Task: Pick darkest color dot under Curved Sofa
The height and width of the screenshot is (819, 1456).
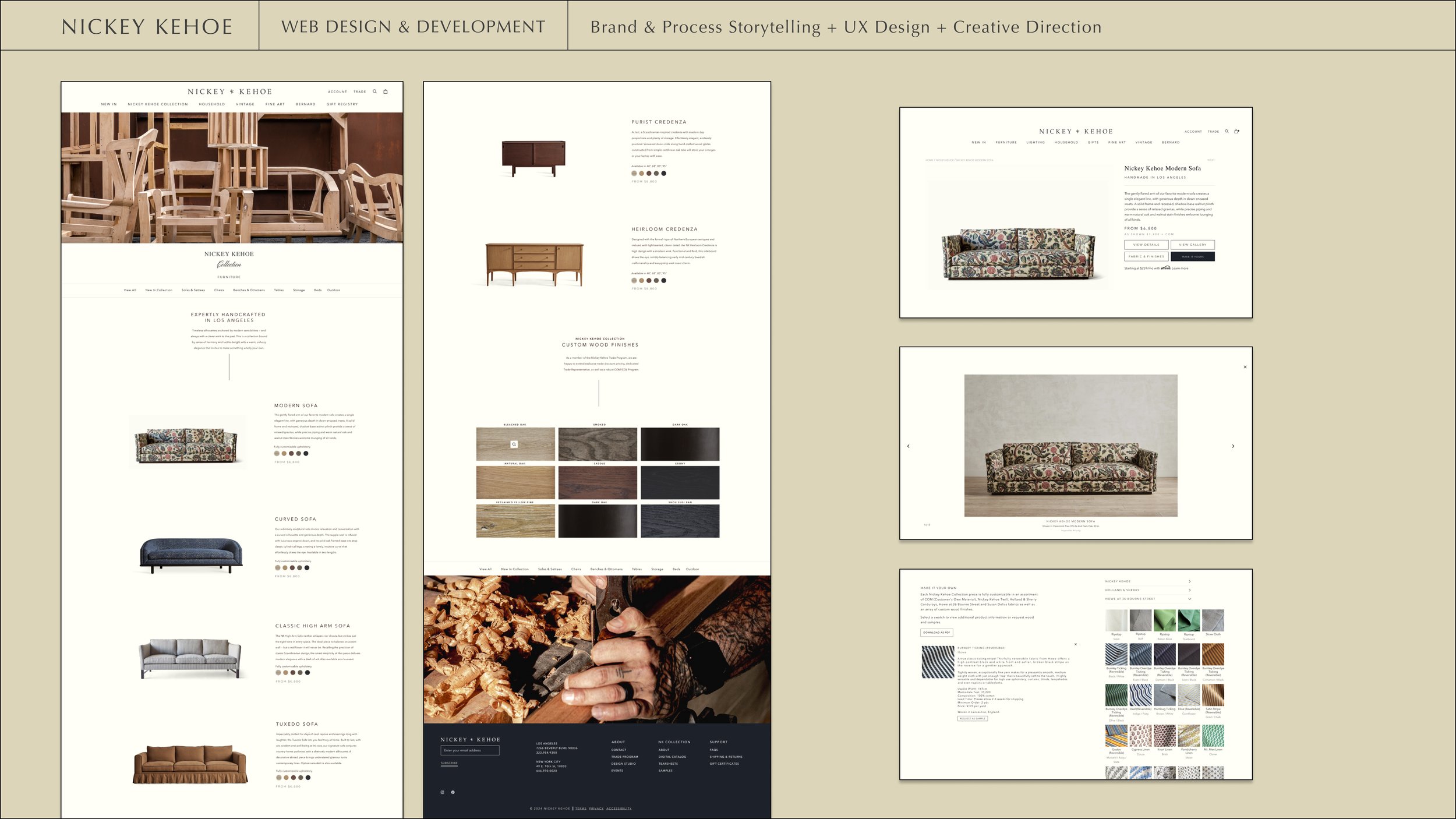Action: coord(307,567)
